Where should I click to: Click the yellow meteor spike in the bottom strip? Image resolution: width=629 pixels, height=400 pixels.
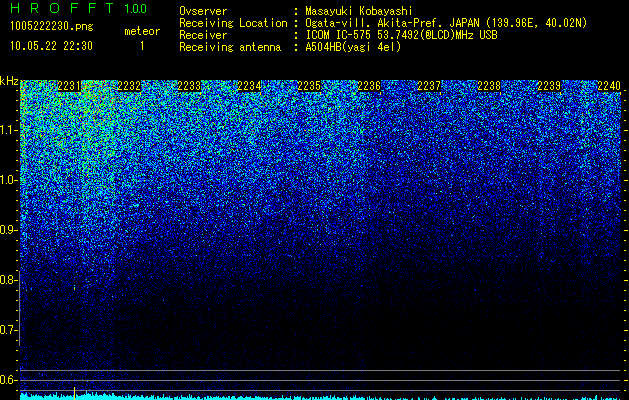(x=74, y=393)
